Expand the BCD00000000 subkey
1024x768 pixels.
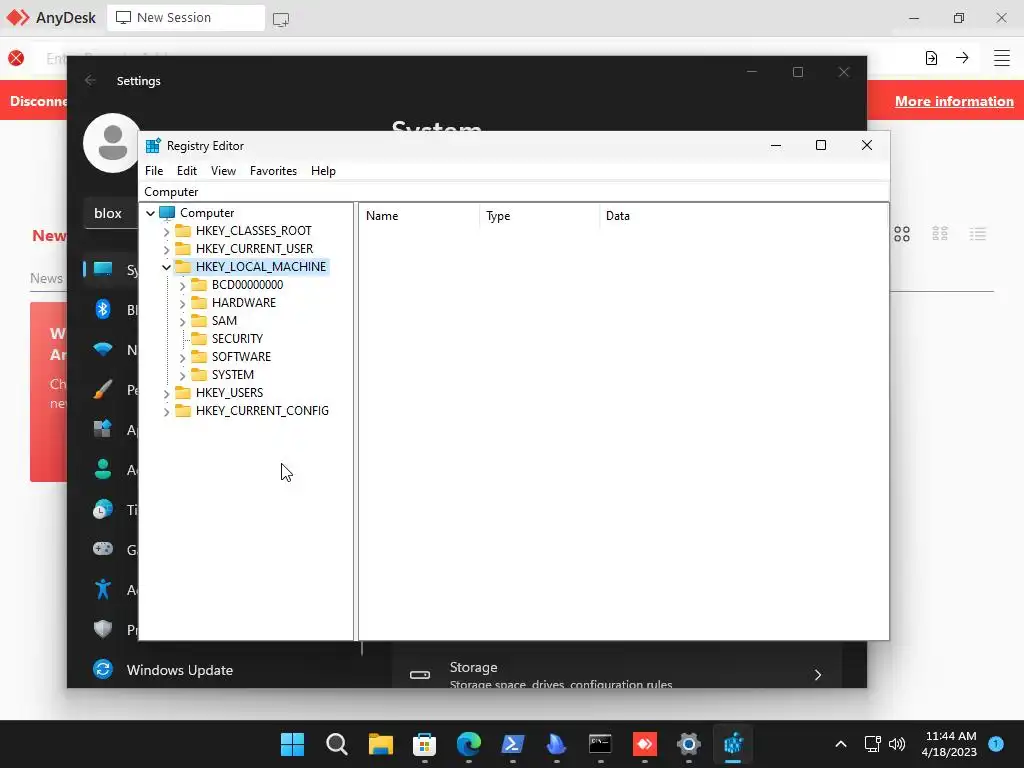(182, 285)
